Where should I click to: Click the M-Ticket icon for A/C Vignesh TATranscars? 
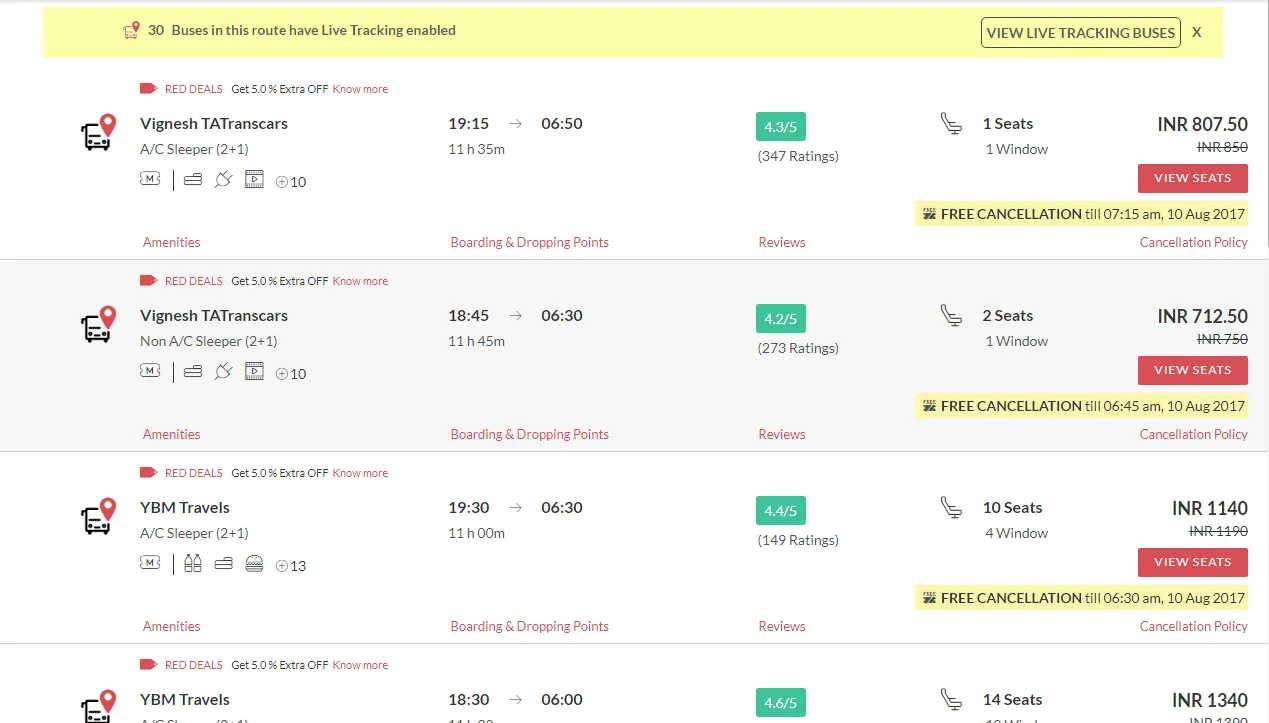pos(150,180)
